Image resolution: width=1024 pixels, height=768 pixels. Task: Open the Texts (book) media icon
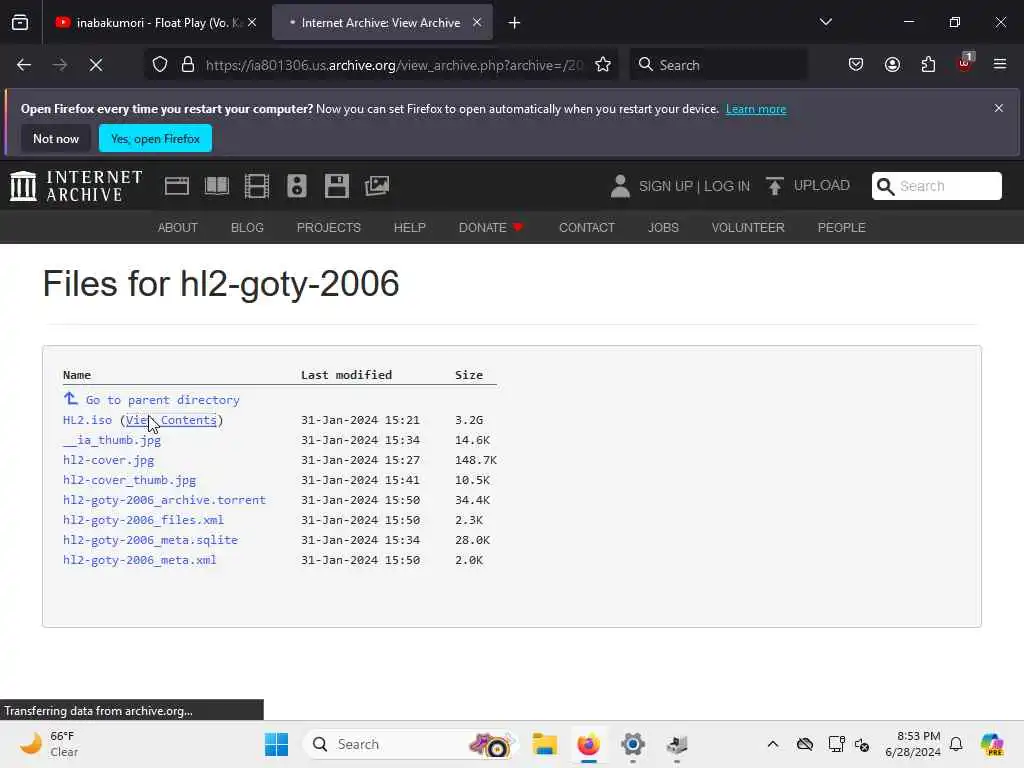[217, 186]
